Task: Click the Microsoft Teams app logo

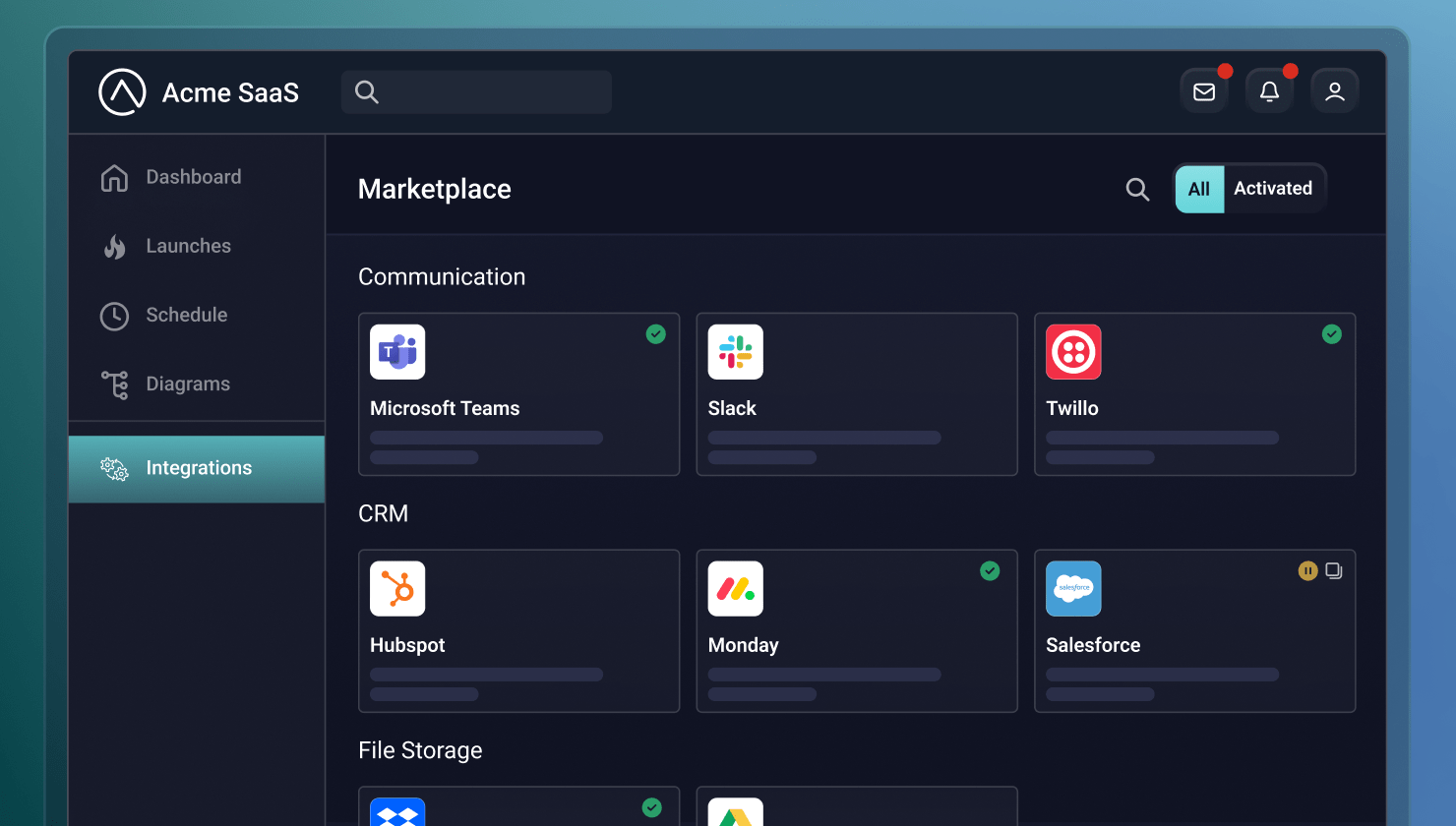Action: tap(397, 352)
